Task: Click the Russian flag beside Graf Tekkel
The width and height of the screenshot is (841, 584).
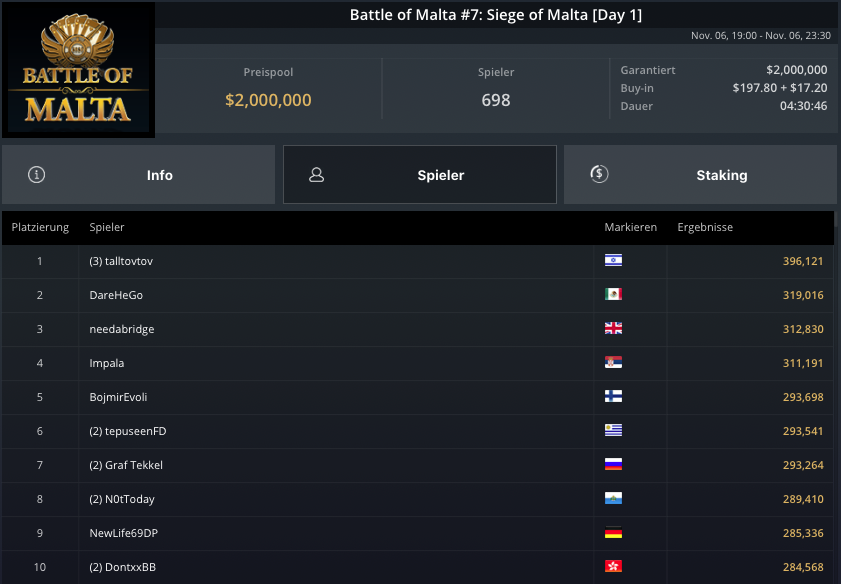Action: pyautogui.click(x=613, y=465)
